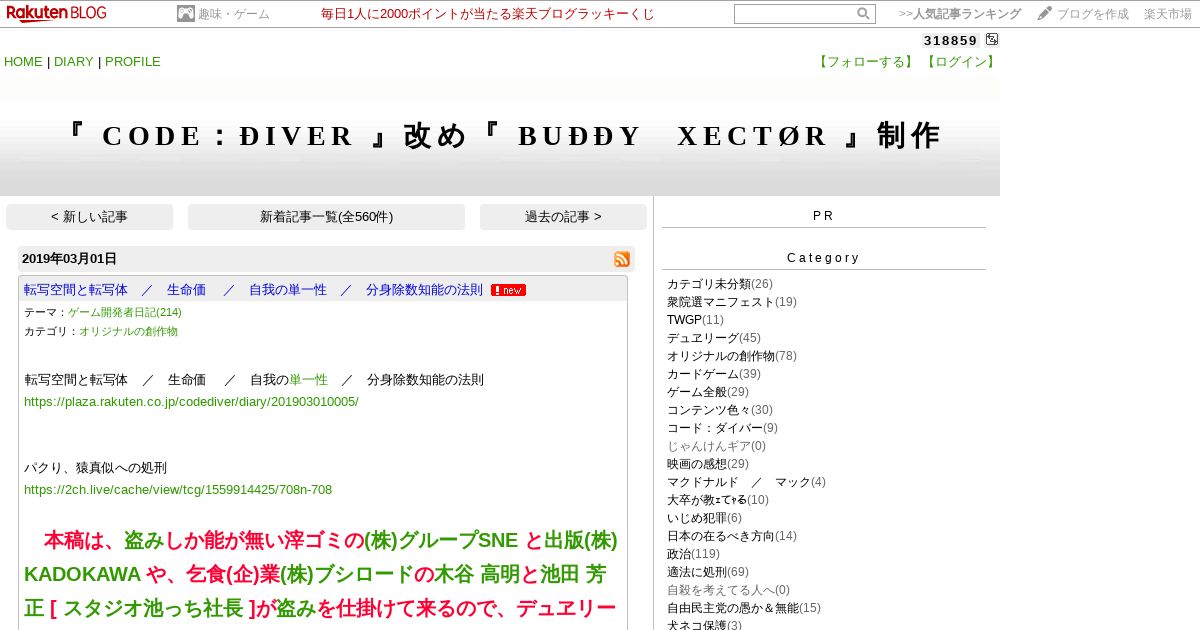Click the 2019年03月01日 date header
Image resolution: width=1200 pixels, height=630 pixels.
(69, 259)
